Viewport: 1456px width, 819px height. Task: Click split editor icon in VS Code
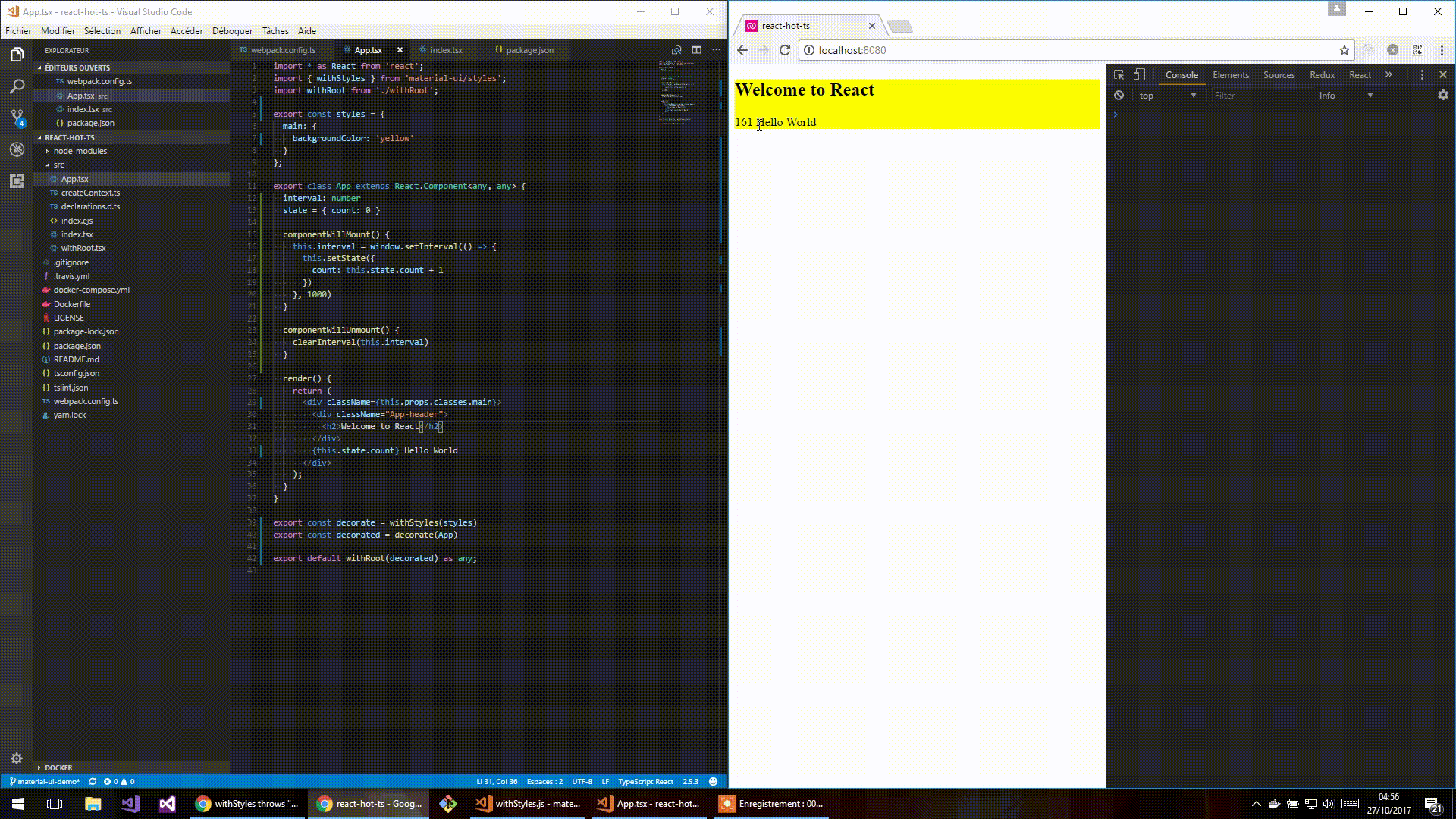pos(696,50)
